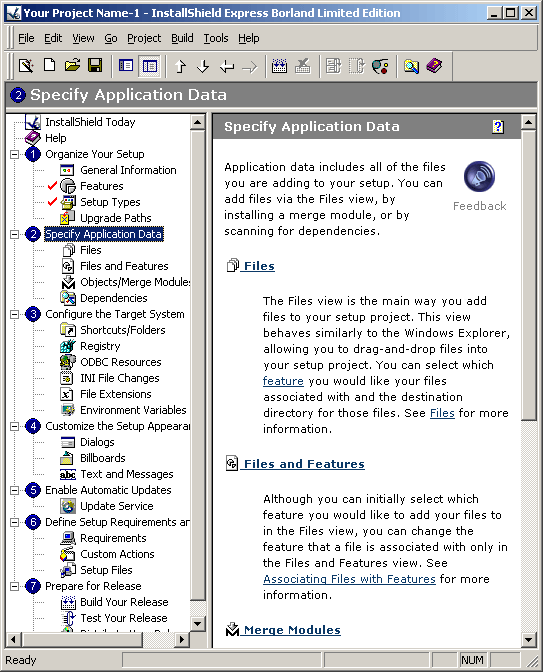Select the Setup Types tree item
This screenshot has width=543, height=672.
[110, 202]
